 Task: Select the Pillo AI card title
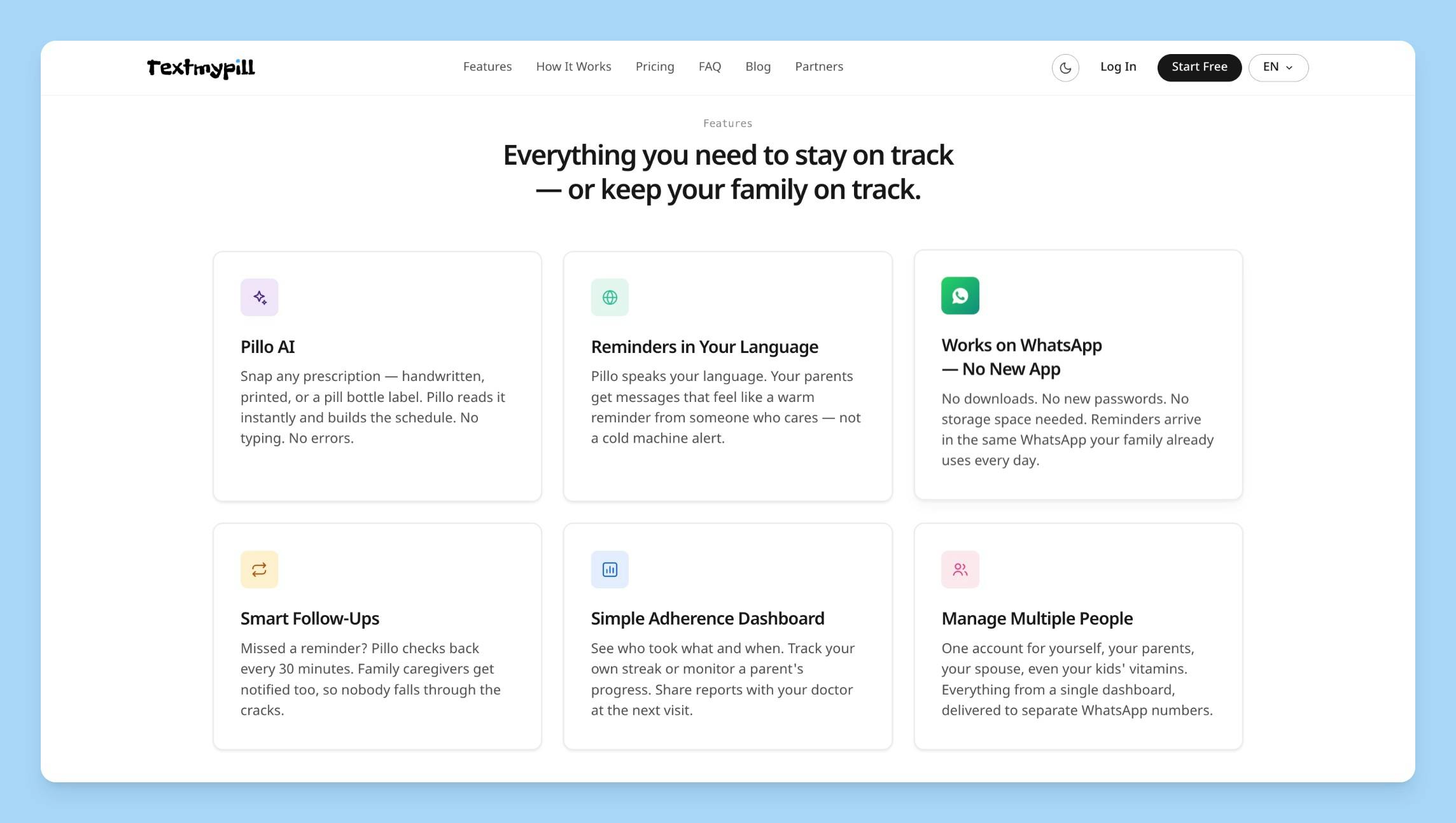(268, 347)
